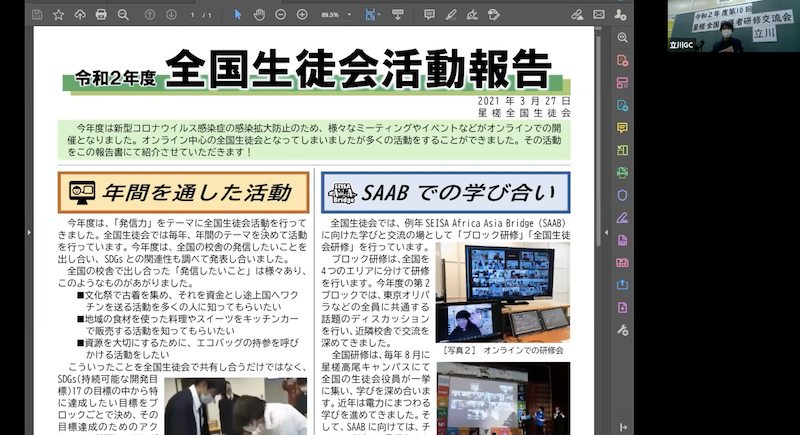The height and width of the screenshot is (435, 800).
Task: Open the pink add-file tool near panel bottom
Action: (622, 308)
